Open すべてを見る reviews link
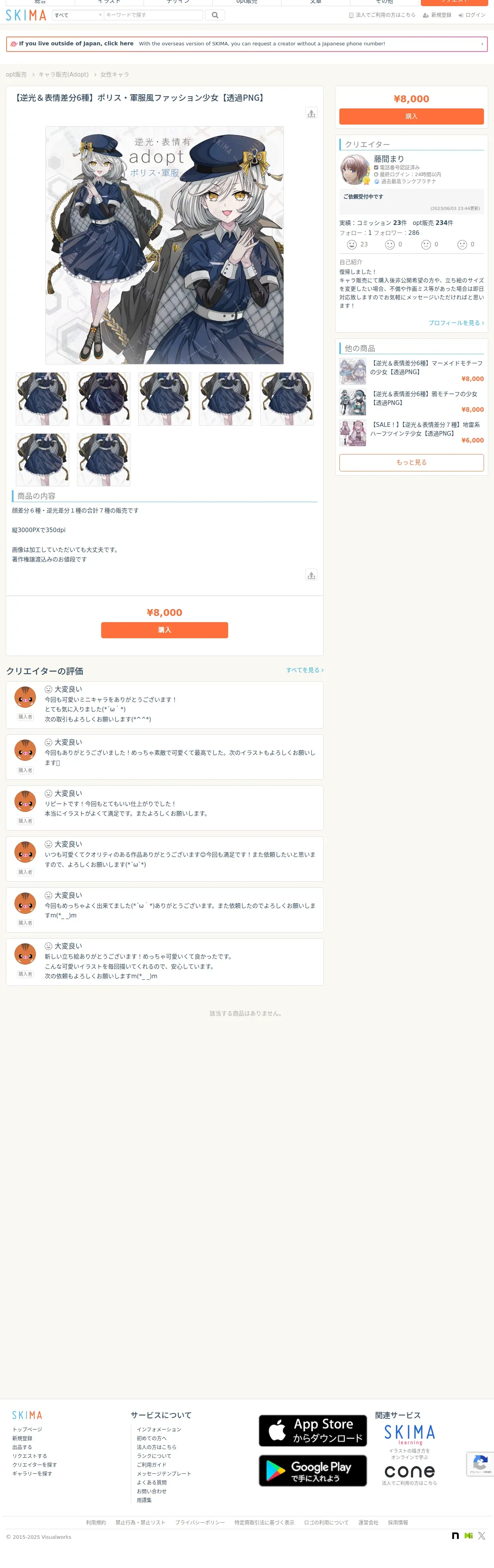494x1568 pixels. click(x=305, y=670)
